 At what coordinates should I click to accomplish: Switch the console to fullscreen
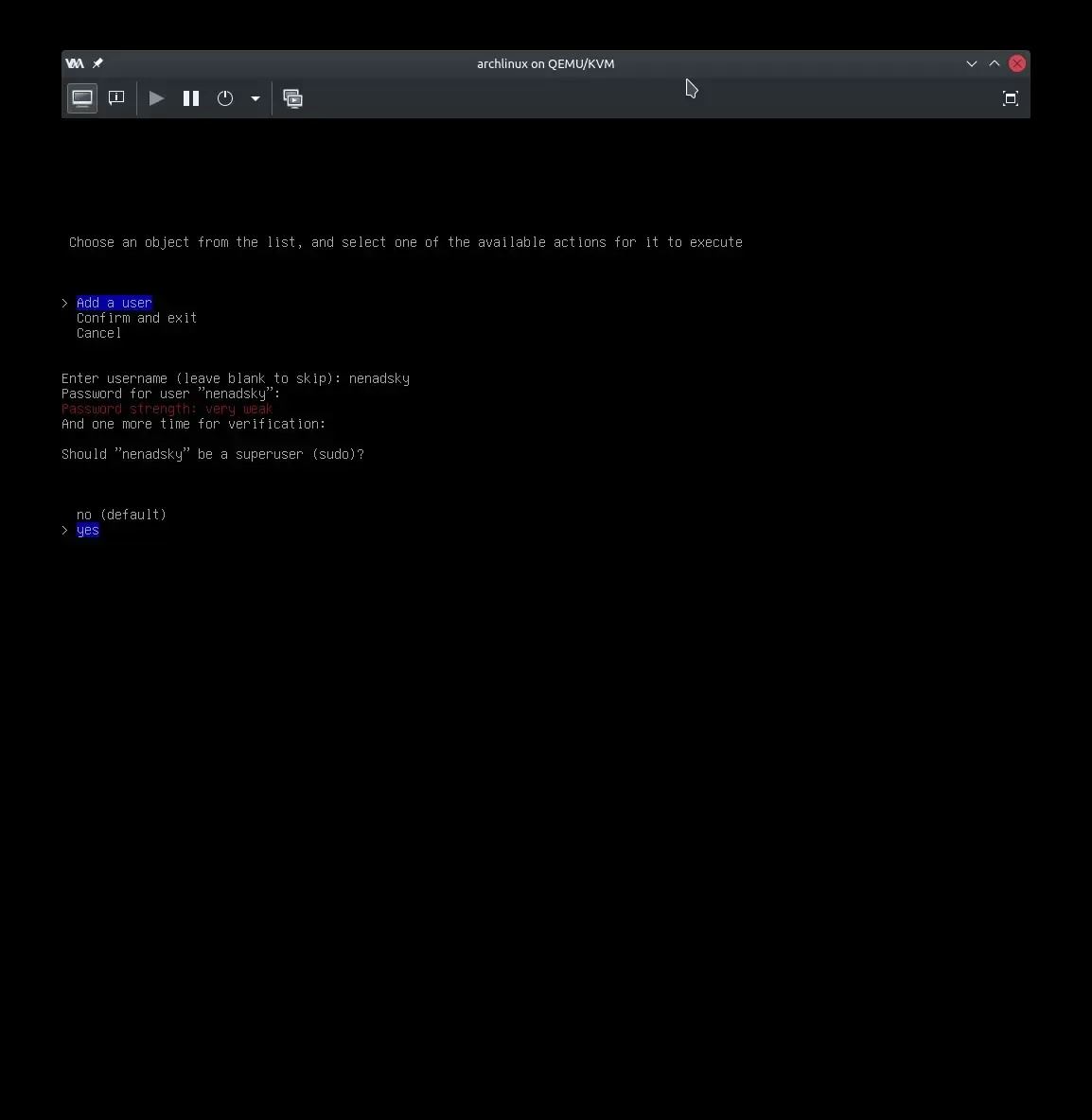(x=1010, y=98)
